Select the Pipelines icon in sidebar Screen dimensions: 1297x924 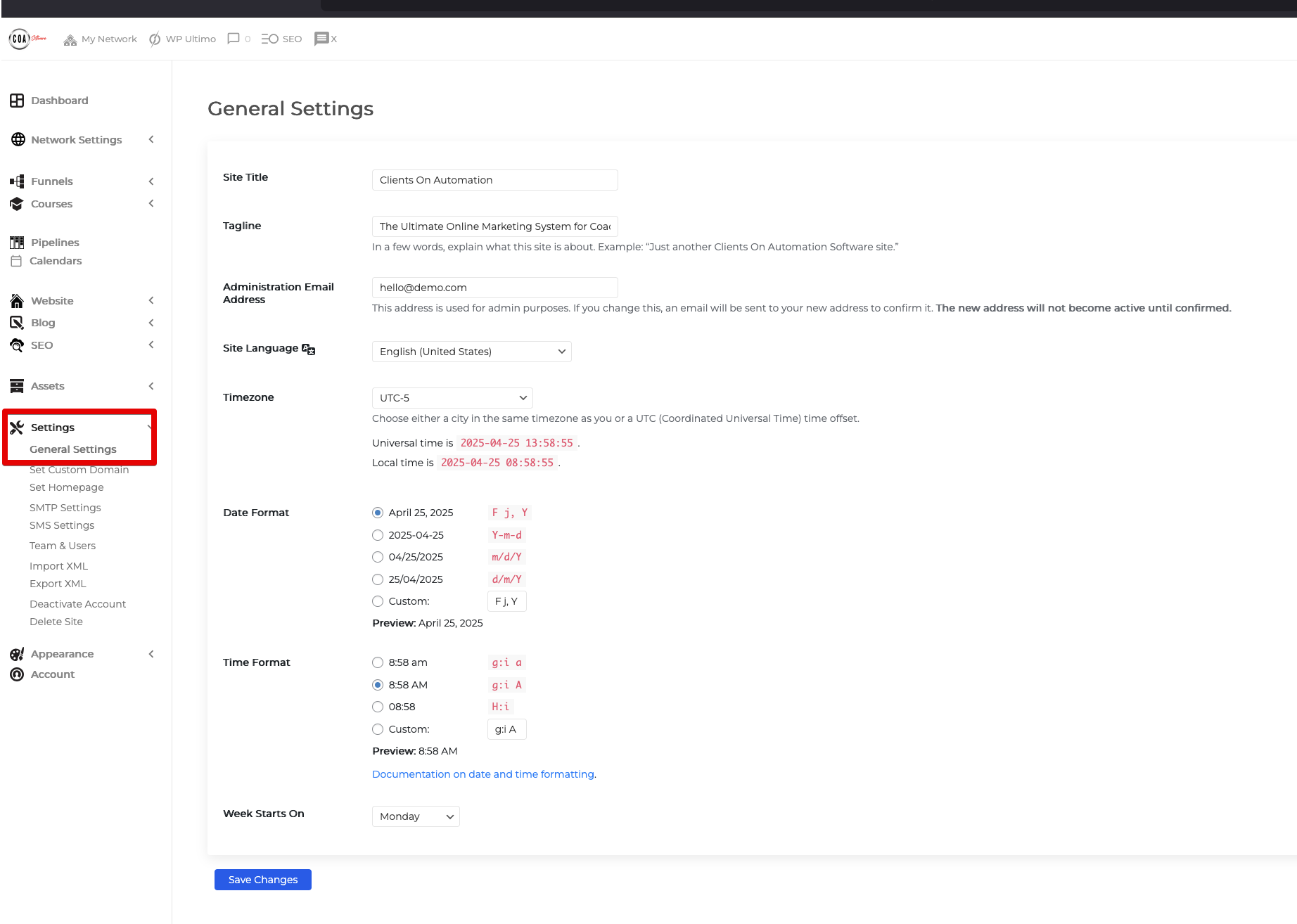(17, 242)
